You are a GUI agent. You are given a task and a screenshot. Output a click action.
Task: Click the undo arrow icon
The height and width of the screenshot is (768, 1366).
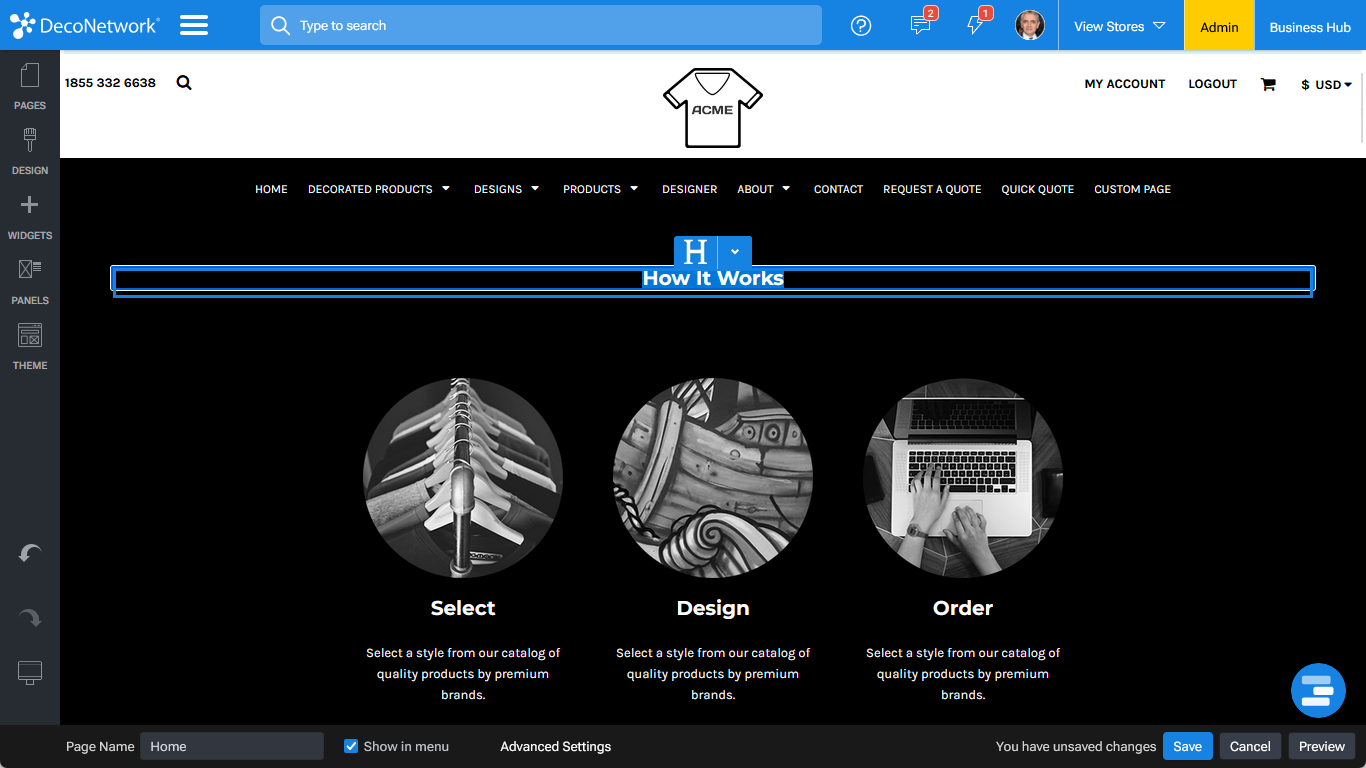tap(30, 554)
